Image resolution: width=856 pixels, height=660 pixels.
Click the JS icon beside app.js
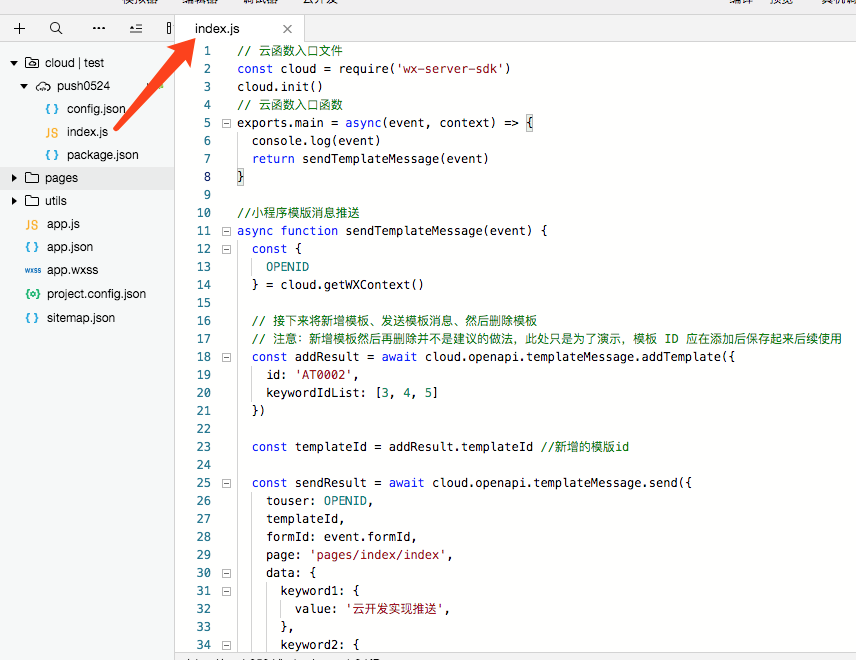pos(32,224)
